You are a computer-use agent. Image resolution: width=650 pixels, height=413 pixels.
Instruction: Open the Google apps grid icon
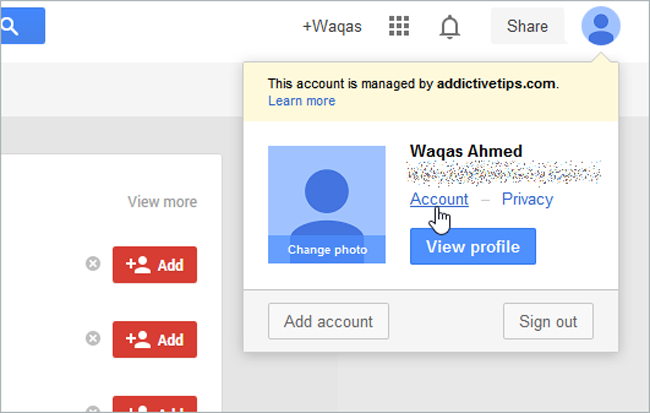(x=399, y=26)
